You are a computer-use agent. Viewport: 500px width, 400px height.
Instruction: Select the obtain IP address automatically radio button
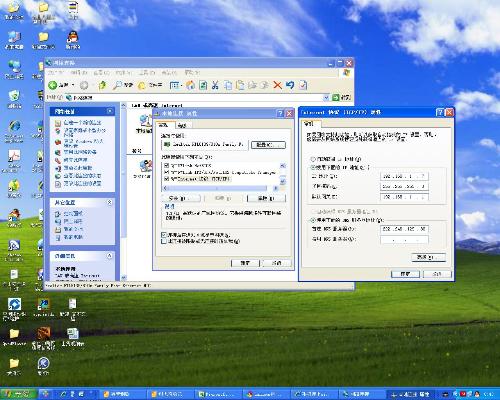point(313,159)
